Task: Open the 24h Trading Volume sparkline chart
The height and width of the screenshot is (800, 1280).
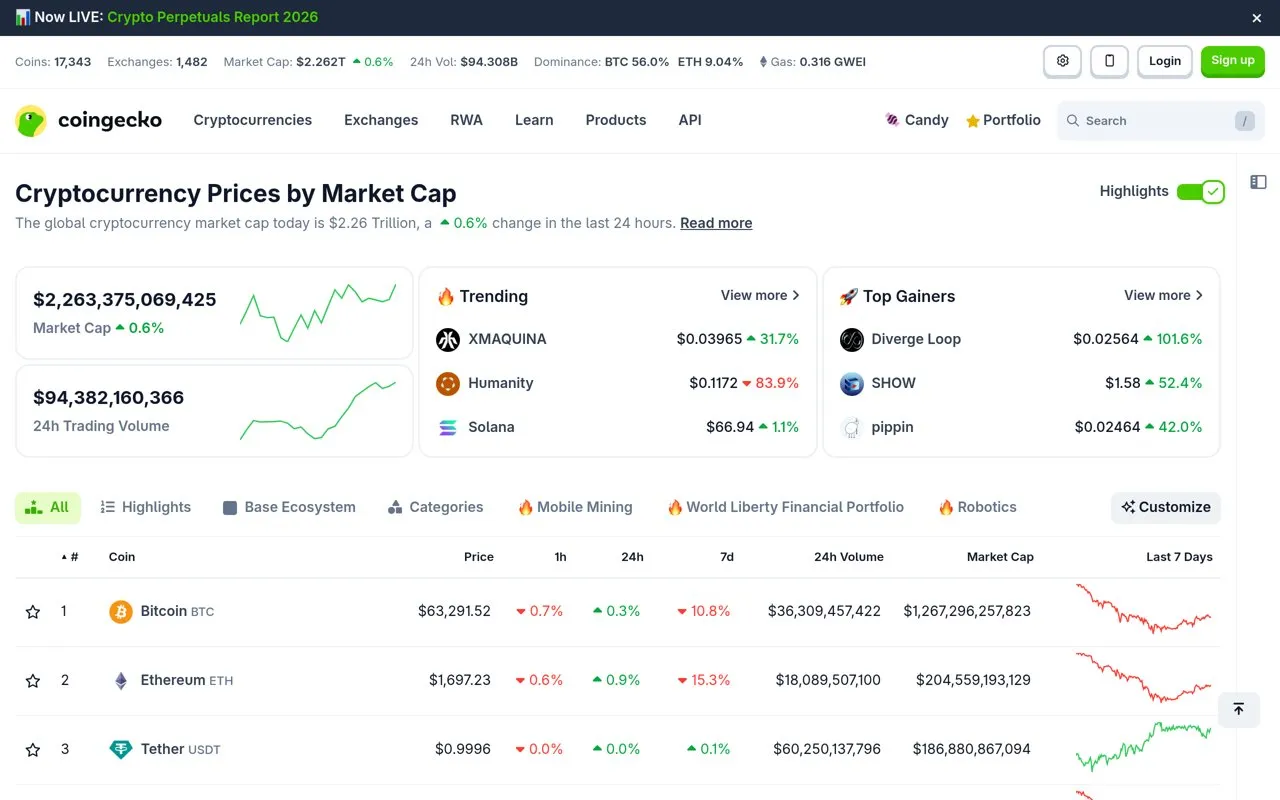Action: (x=318, y=410)
